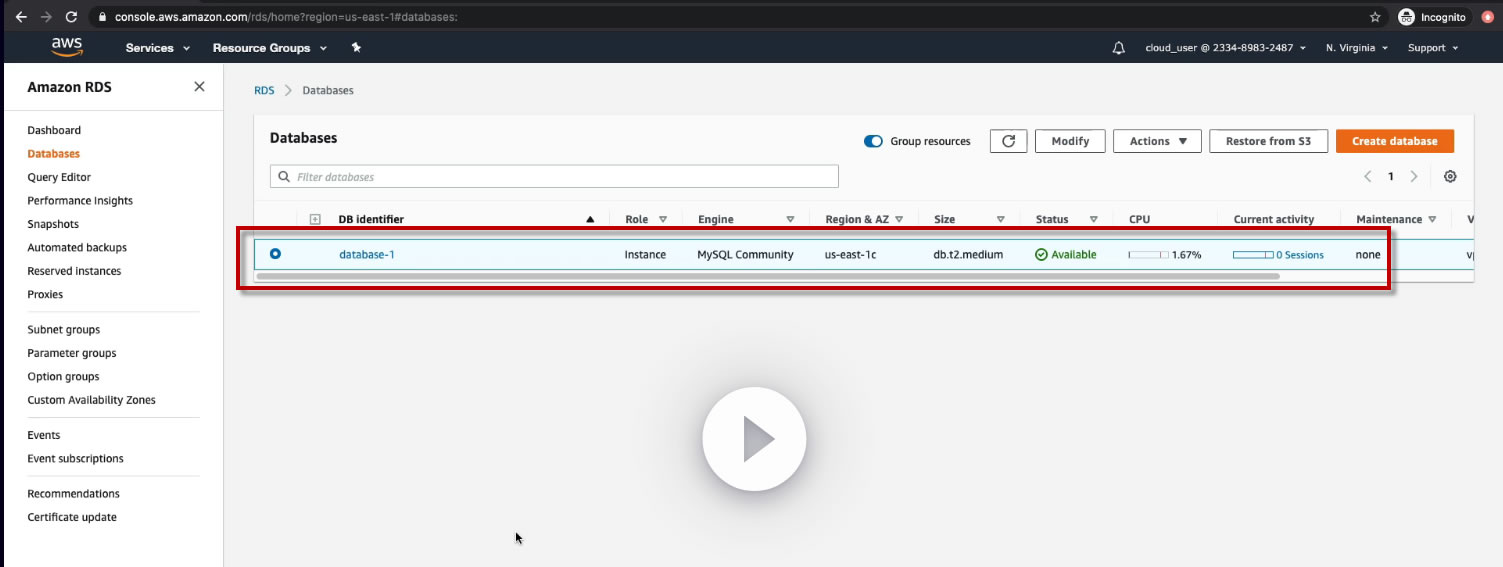The width and height of the screenshot is (1503, 567).
Task: Expand all rows using plus box icon
Action: tap(315, 219)
